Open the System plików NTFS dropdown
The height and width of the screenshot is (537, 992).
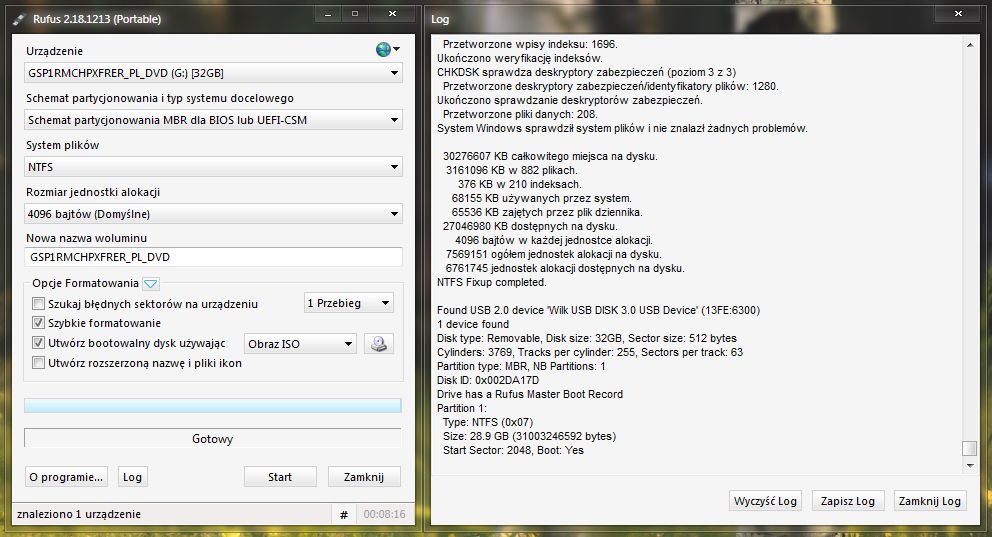point(213,167)
